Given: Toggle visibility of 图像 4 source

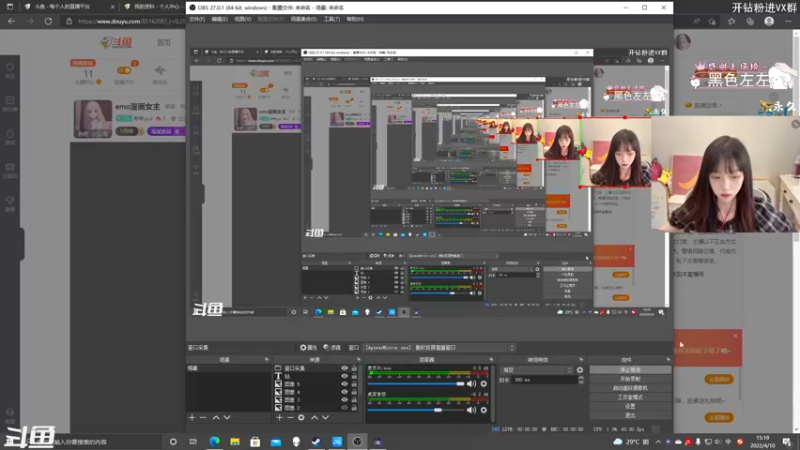Looking at the screenshot, I should tap(344, 392).
